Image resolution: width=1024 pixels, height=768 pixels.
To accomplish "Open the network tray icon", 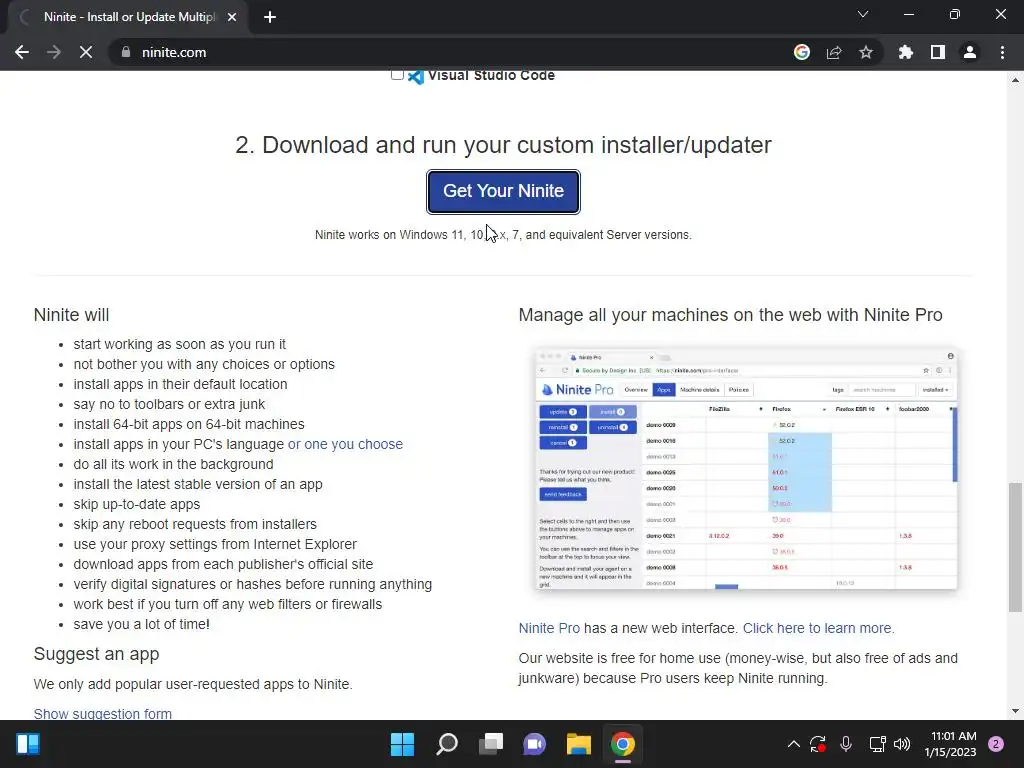I will [877, 744].
